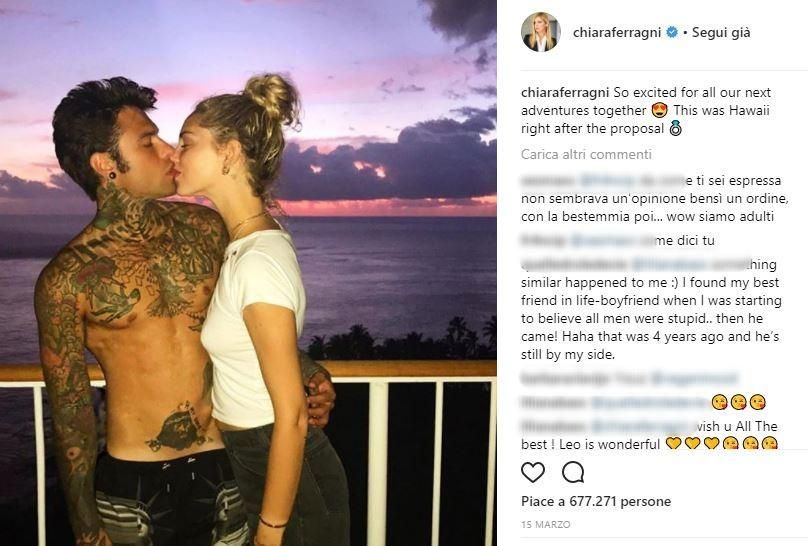The width and height of the screenshot is (808, 546).
Task: Open the Piace a 677.271 persone likes list
Action: pos(596,501)
